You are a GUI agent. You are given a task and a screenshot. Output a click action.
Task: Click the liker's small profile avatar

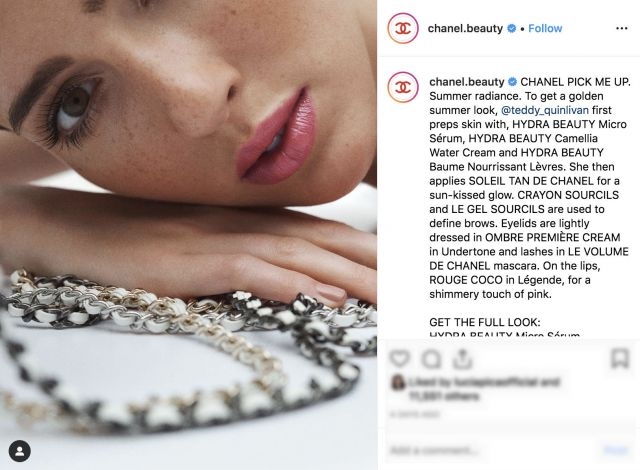pyautogui.click(x=397, y=382)
